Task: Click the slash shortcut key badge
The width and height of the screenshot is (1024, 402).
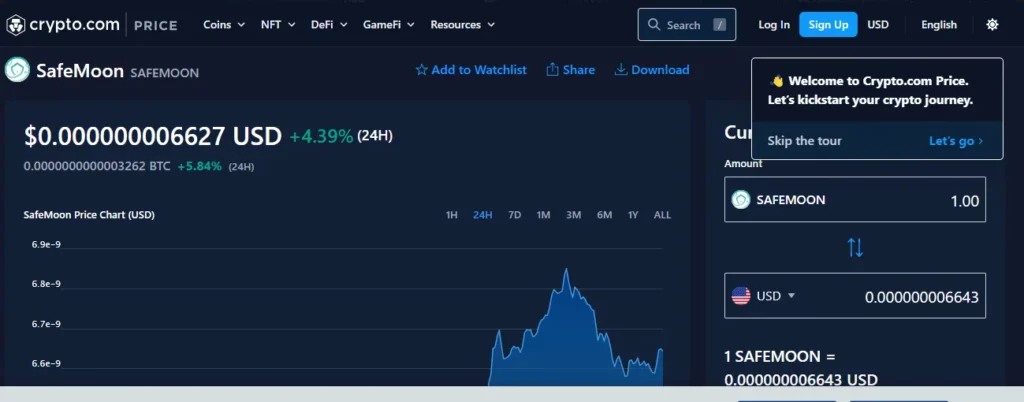Action: click(720, 25)
